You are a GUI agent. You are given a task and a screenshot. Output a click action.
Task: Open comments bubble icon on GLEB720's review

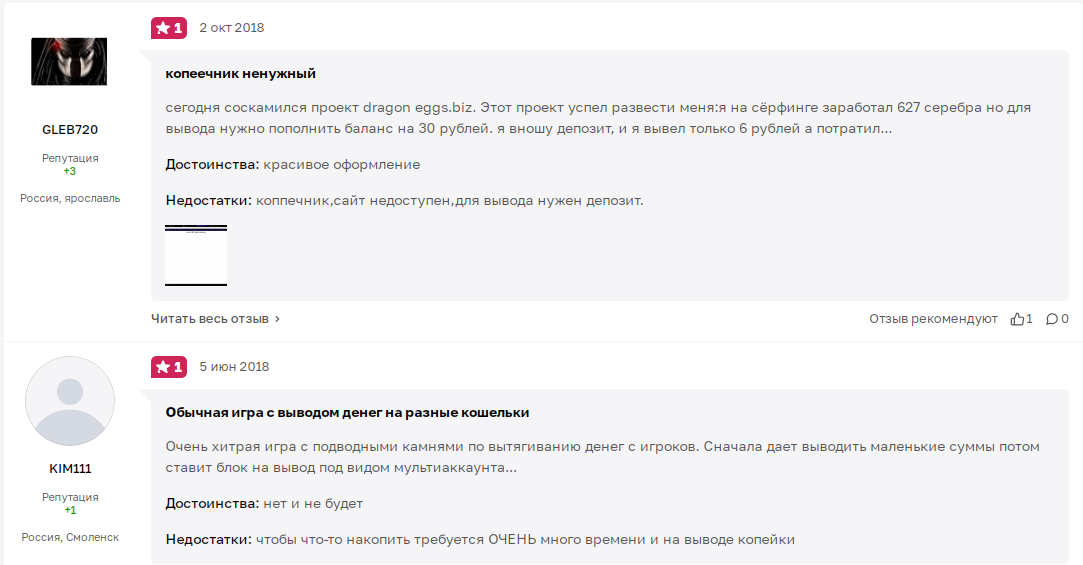(x=1052, y=319)
